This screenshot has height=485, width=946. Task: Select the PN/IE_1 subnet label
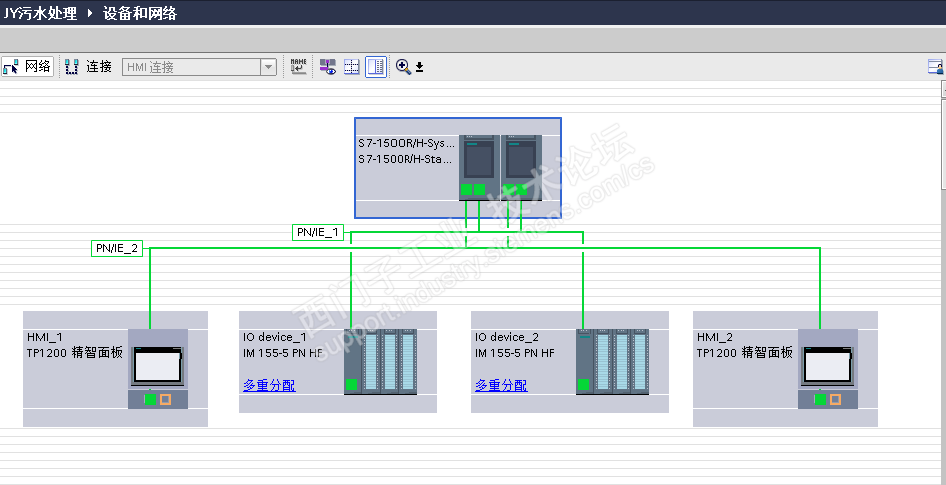click(318, 232)
